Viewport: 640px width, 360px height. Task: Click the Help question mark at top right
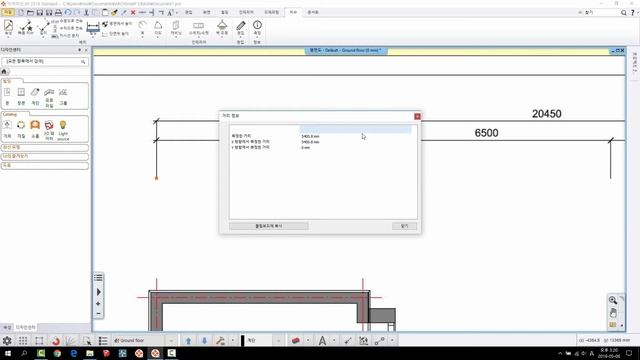(633, 13)
